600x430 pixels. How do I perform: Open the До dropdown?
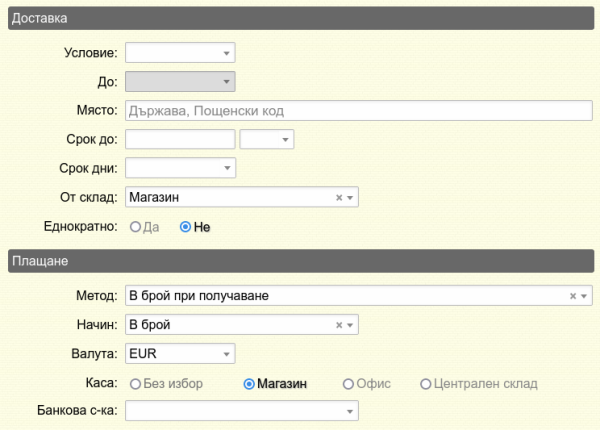click(180, 81)
